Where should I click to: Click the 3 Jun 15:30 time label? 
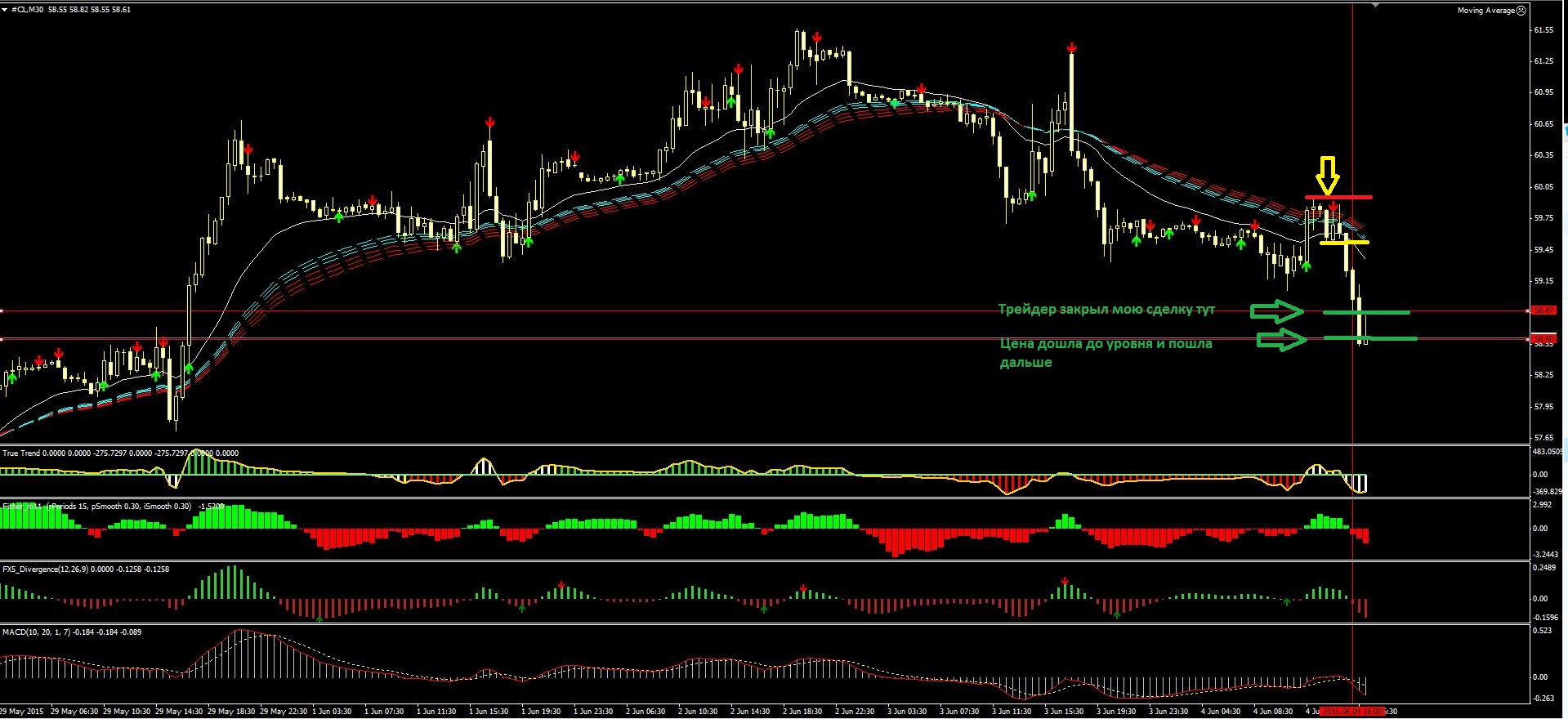point(1063,712)
